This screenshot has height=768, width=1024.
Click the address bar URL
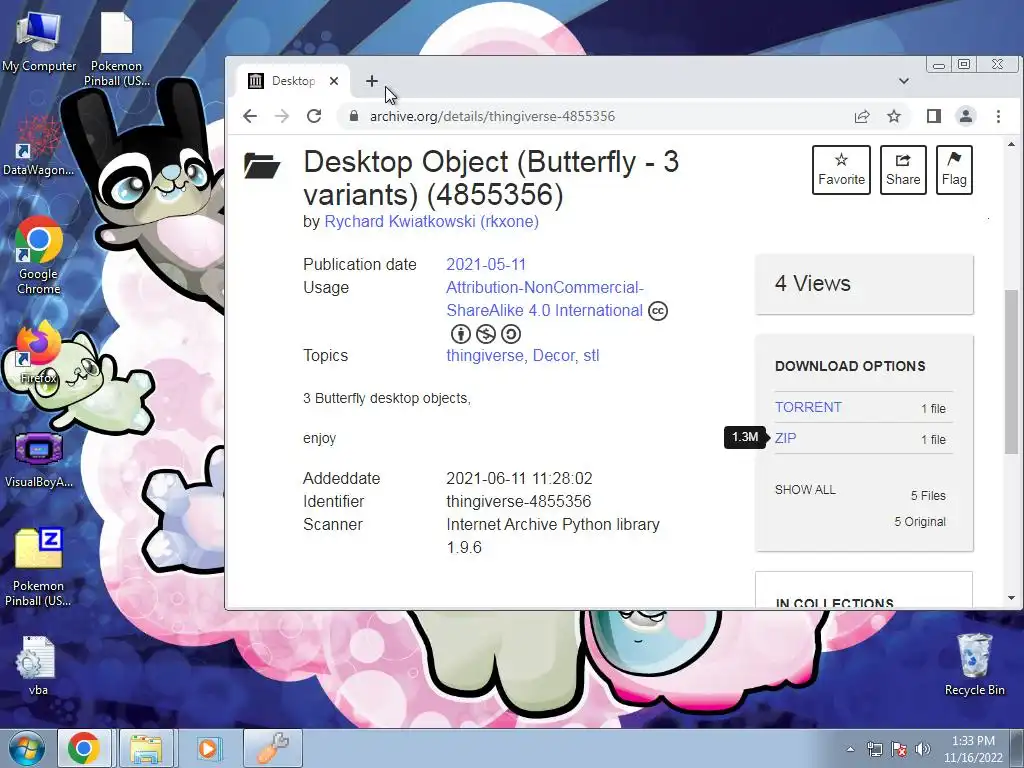point(492,116)
